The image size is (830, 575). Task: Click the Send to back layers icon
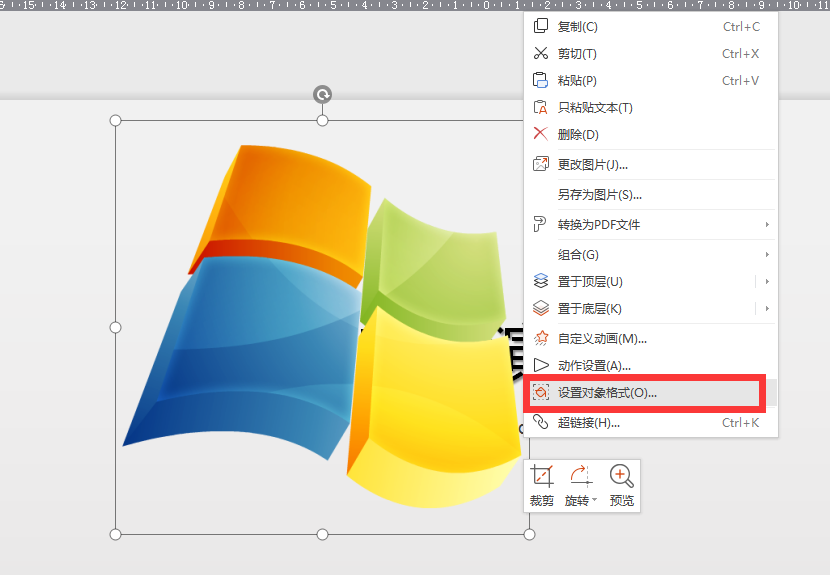point(540,308)
